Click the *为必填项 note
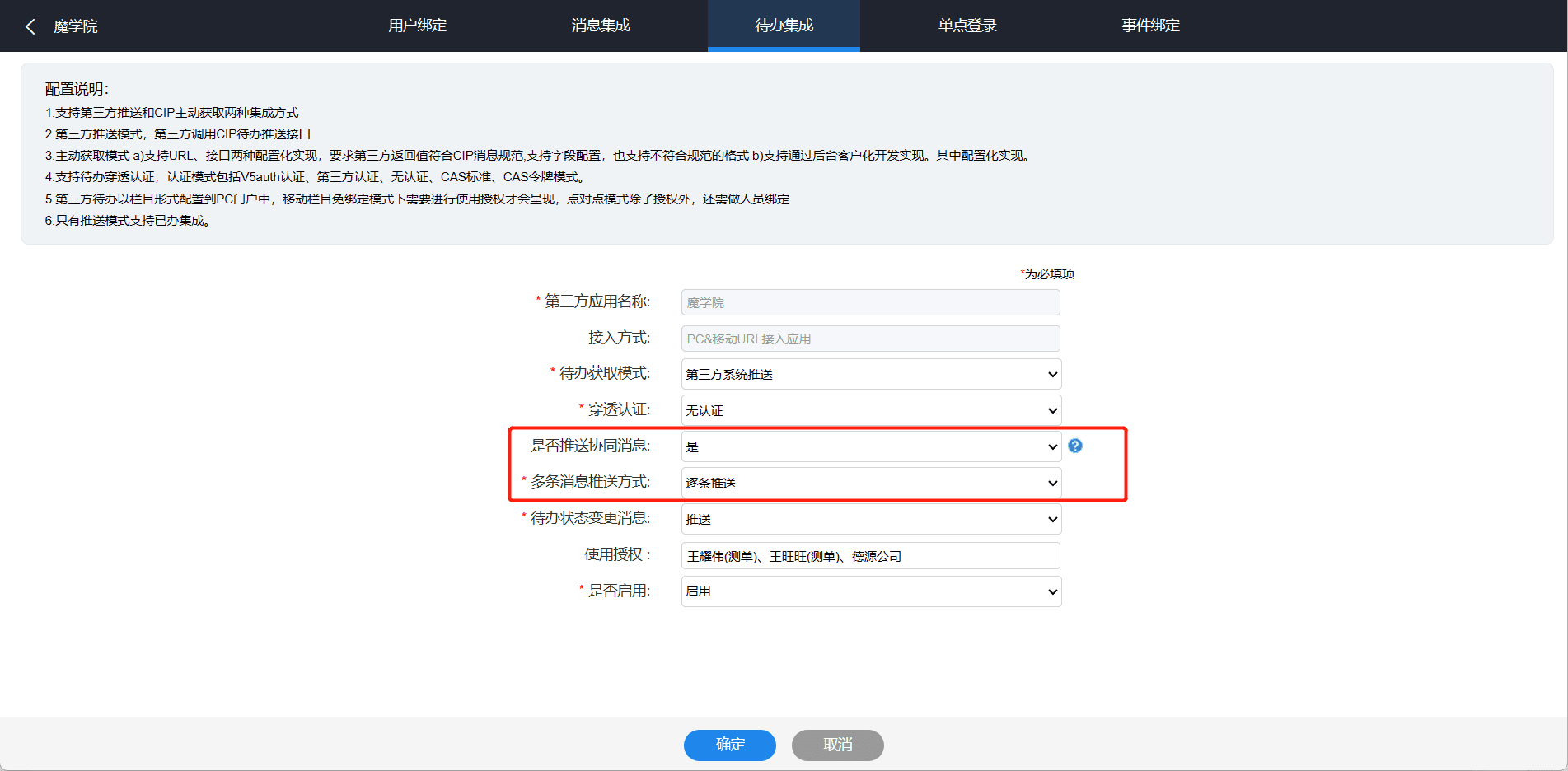This screenshot has height=771, width=1568. tap(1047, 273)
